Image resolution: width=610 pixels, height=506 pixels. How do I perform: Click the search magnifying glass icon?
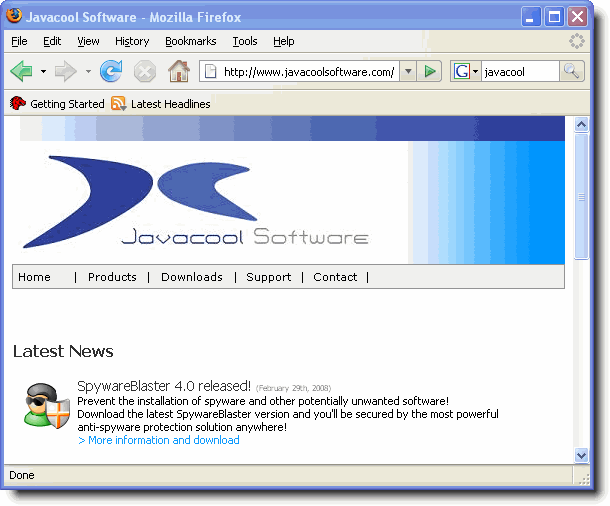[572, 71]
